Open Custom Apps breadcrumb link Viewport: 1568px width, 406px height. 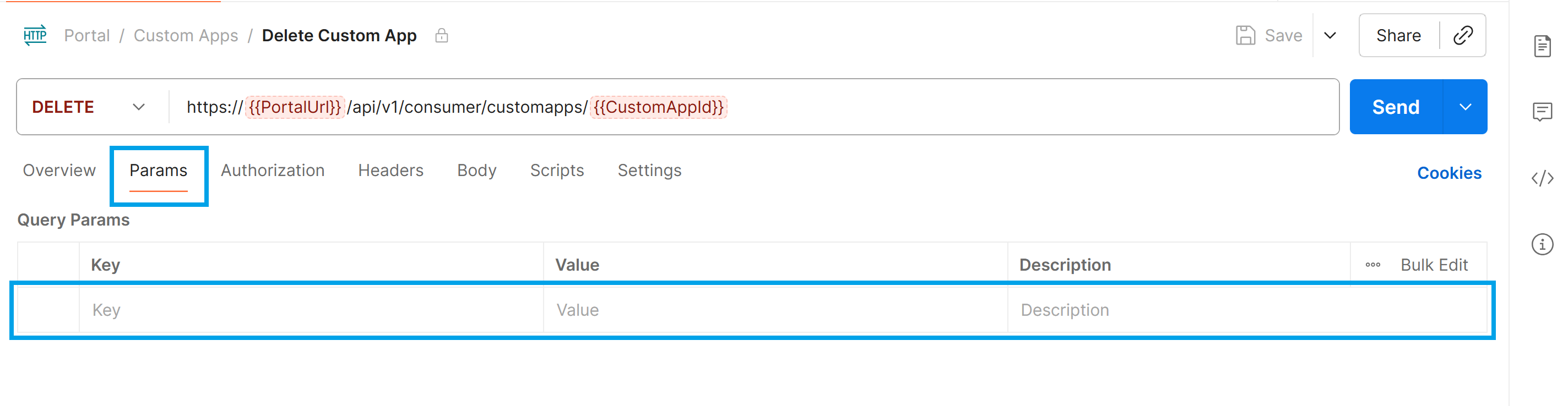pyautogui.click(x=186, y=35)
